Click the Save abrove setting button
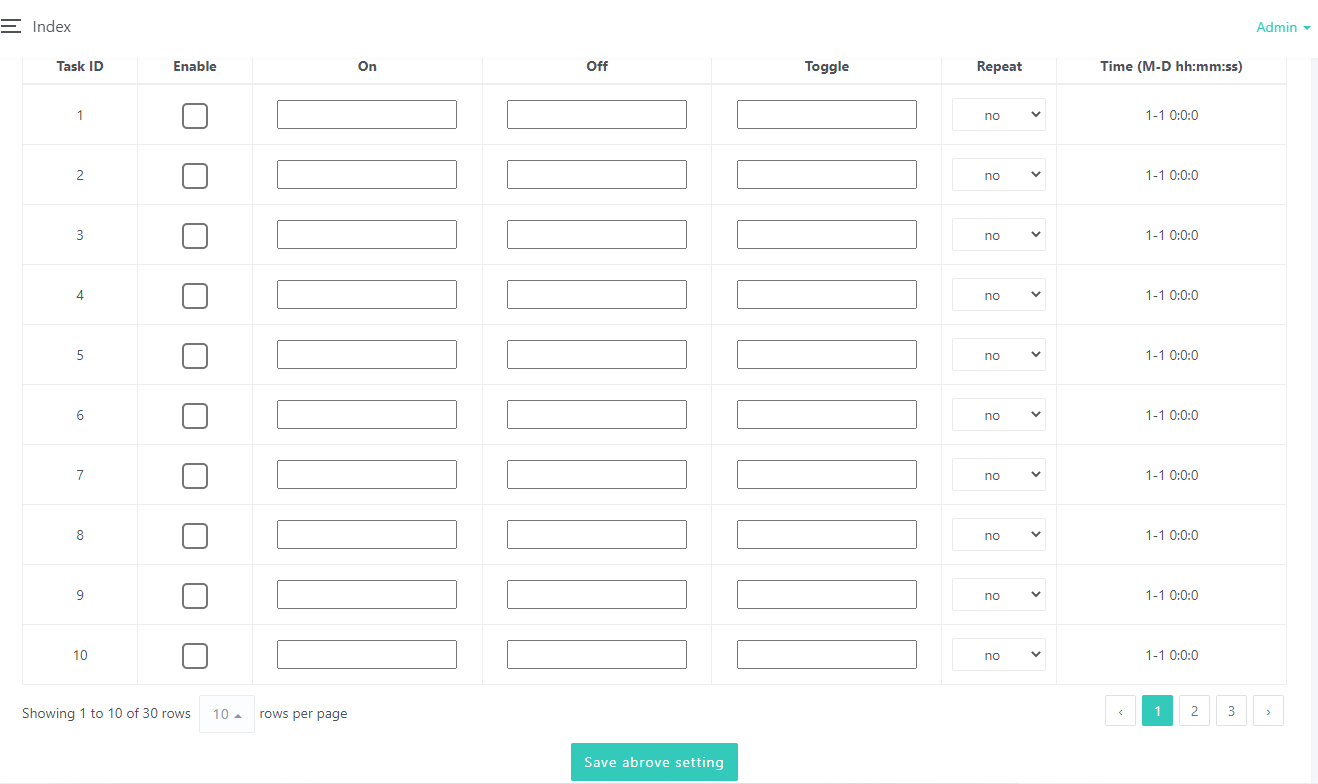The width and height of the screenshot is (1318, 784). click(654, 762)
